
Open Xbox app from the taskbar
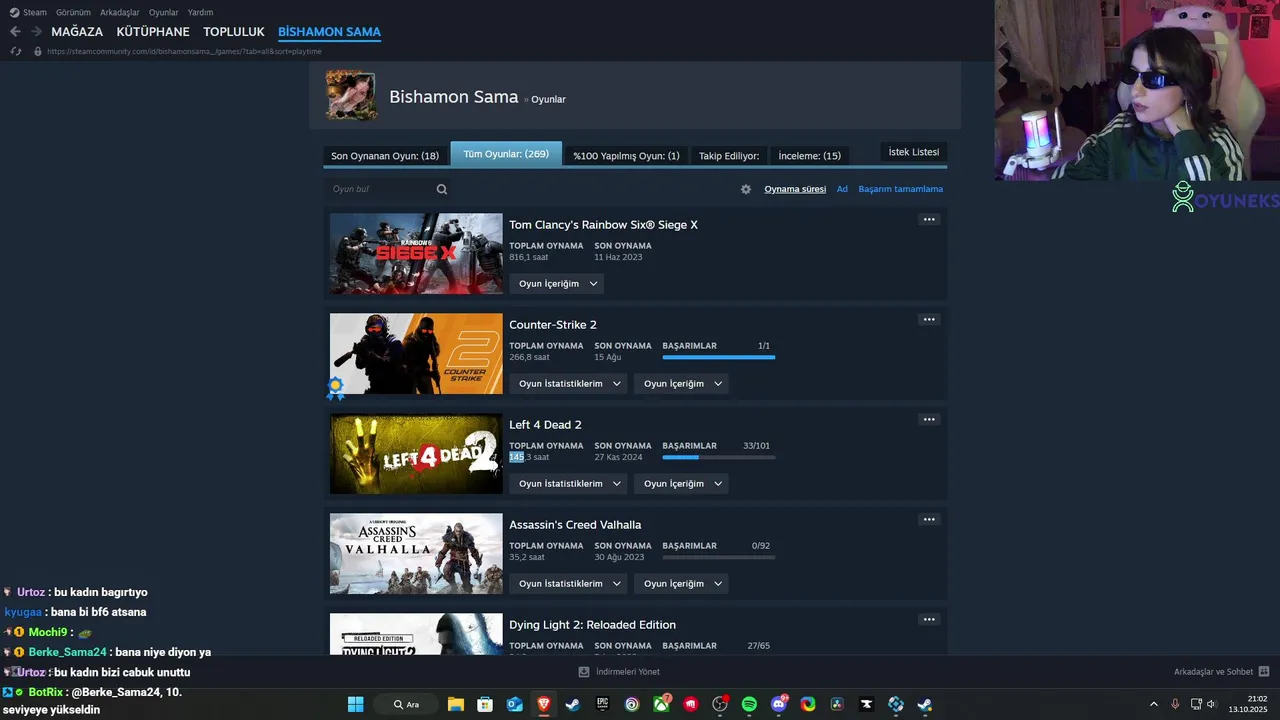point(661,704)
